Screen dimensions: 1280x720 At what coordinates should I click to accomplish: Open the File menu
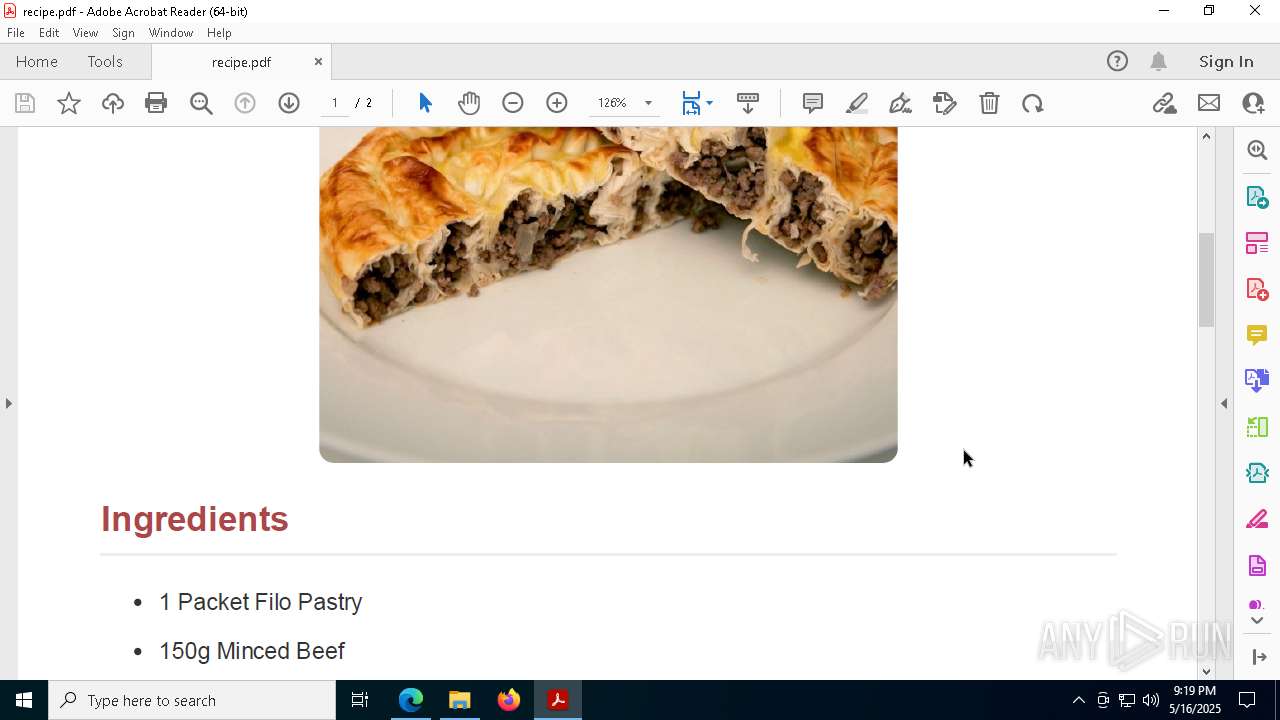pos(16,33)
